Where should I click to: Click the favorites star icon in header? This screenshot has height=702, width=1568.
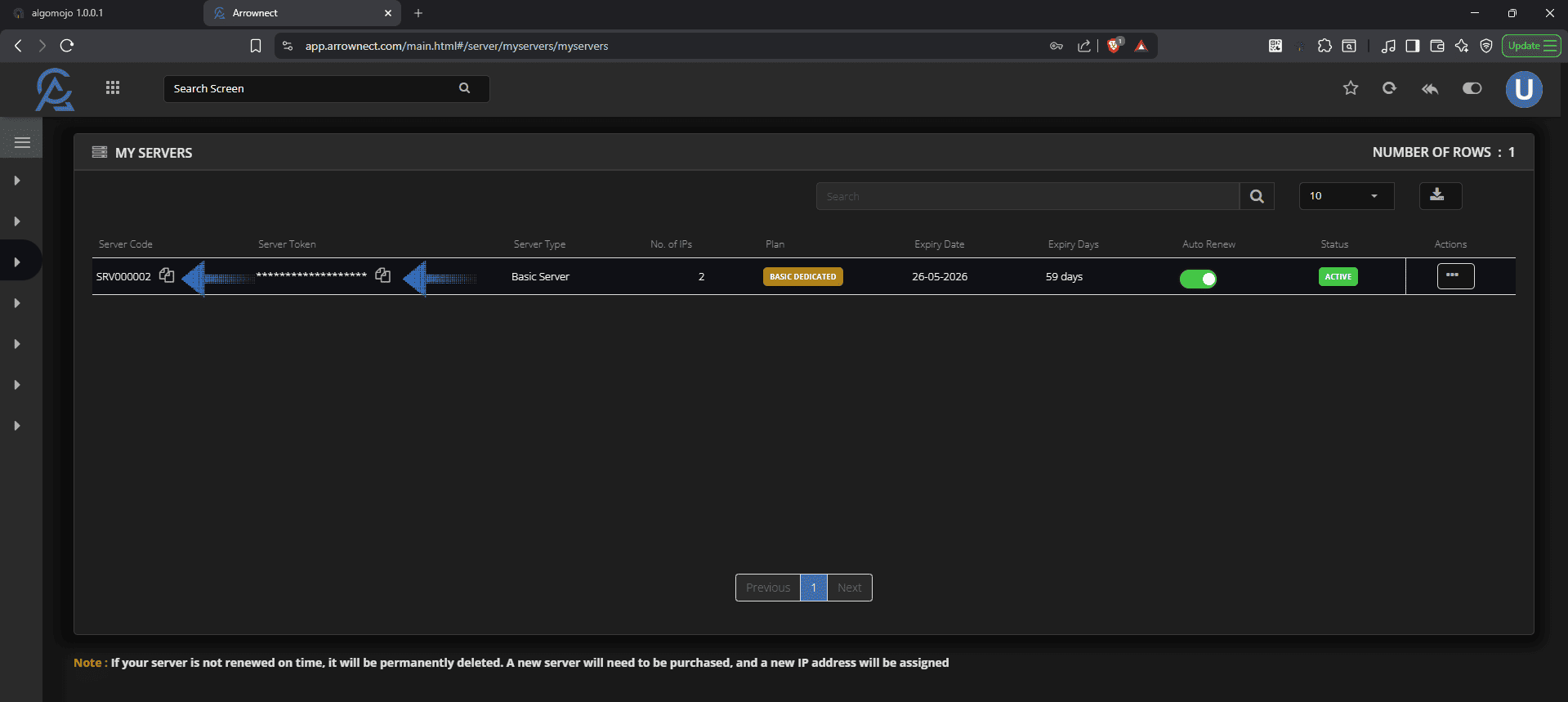click(1351, 88)
